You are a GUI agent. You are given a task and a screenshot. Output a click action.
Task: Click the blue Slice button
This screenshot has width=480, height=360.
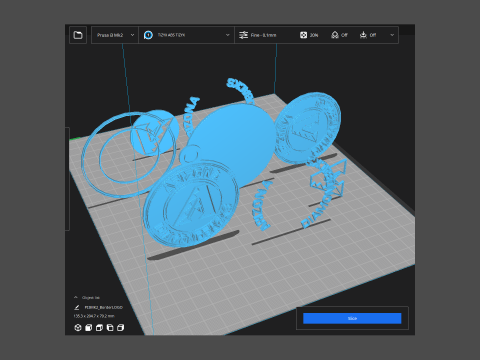(x=352, y=318)
